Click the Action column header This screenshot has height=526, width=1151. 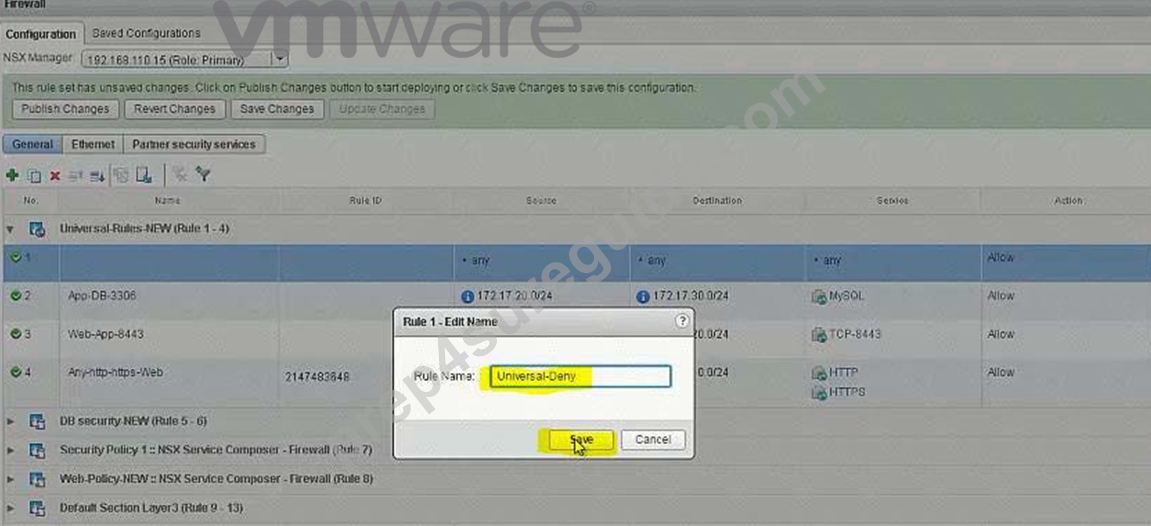(x=1068, y=201)
